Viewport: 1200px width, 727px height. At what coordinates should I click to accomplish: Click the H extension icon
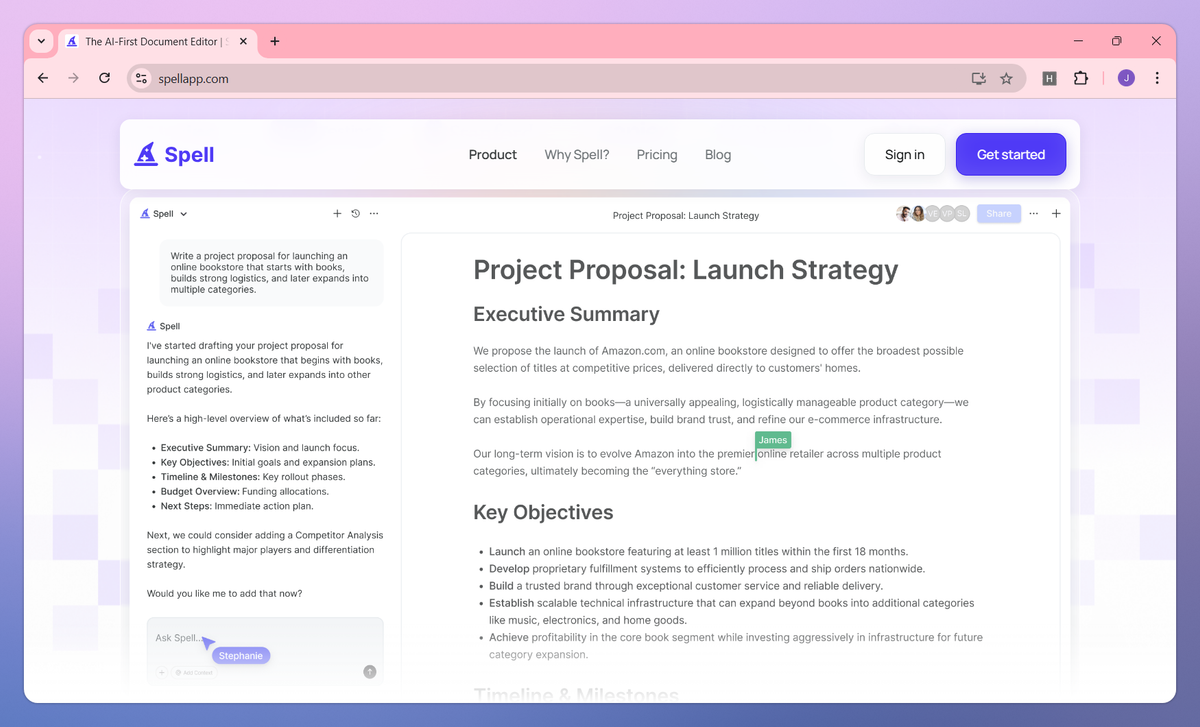(x=1049, y=78)
